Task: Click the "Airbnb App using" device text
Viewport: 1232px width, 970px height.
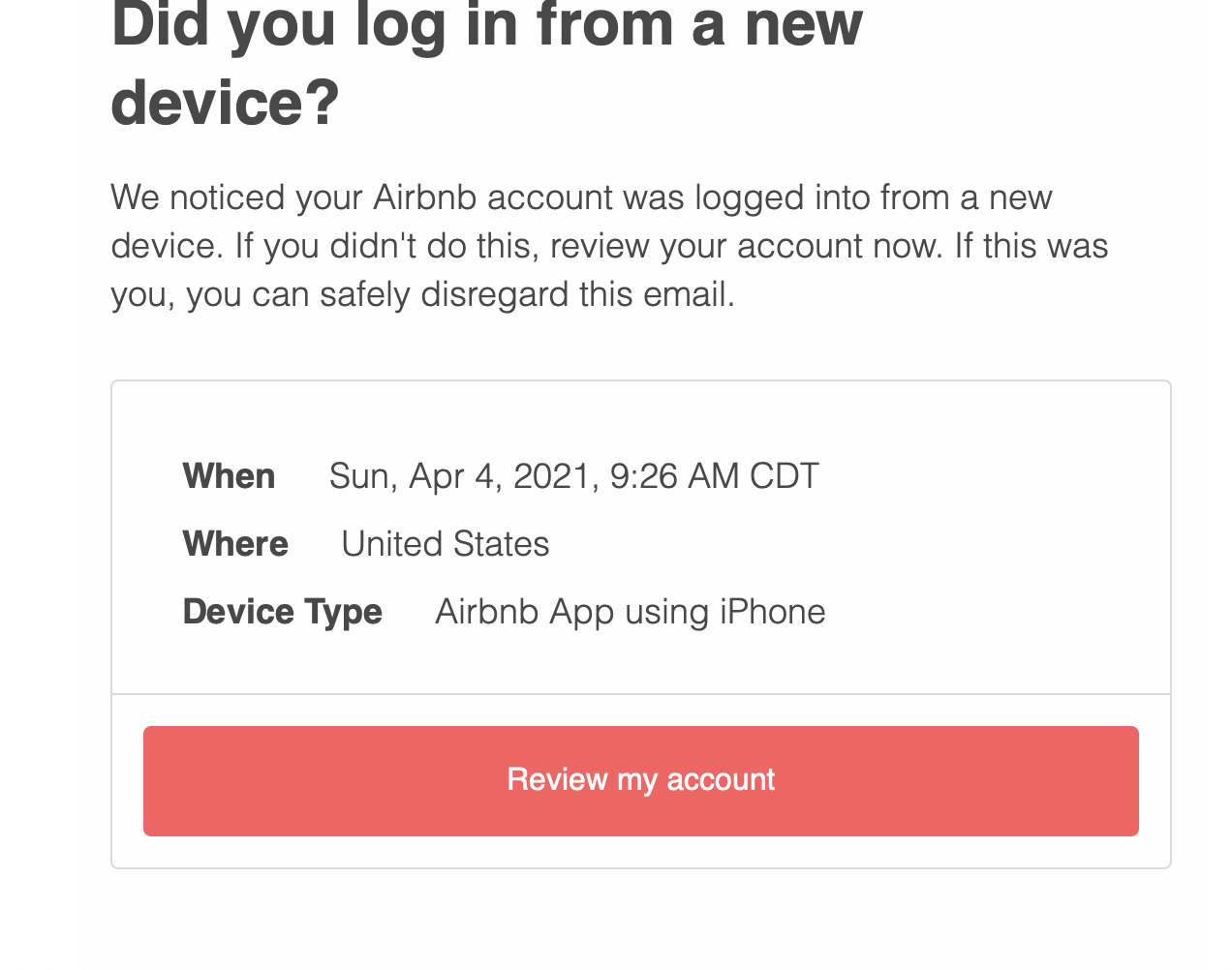Action: click(573, 612)
